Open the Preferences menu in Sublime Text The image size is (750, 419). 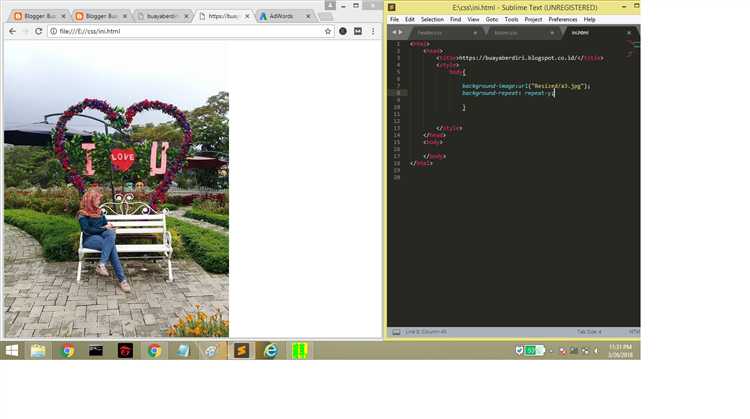click(x=562, y=19)
